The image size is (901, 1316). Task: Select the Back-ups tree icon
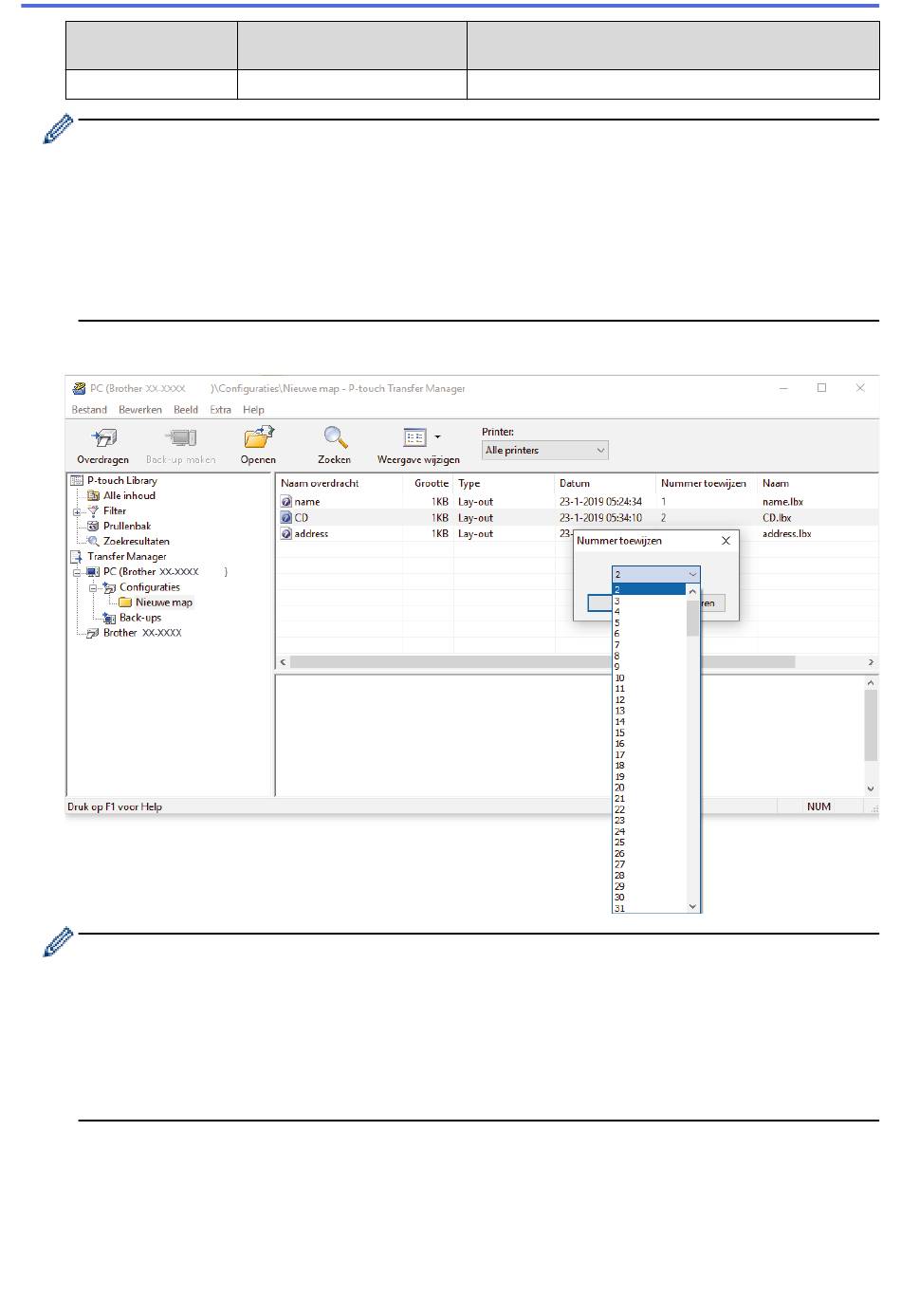click(x=109, y=618)
